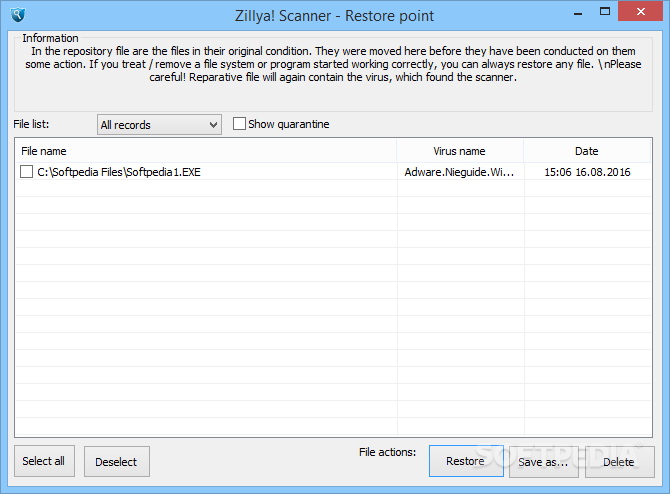Viewport: 670px width, 494px height.
Task: Enable Show quarantine checkbox
Action: click(239, 124)
